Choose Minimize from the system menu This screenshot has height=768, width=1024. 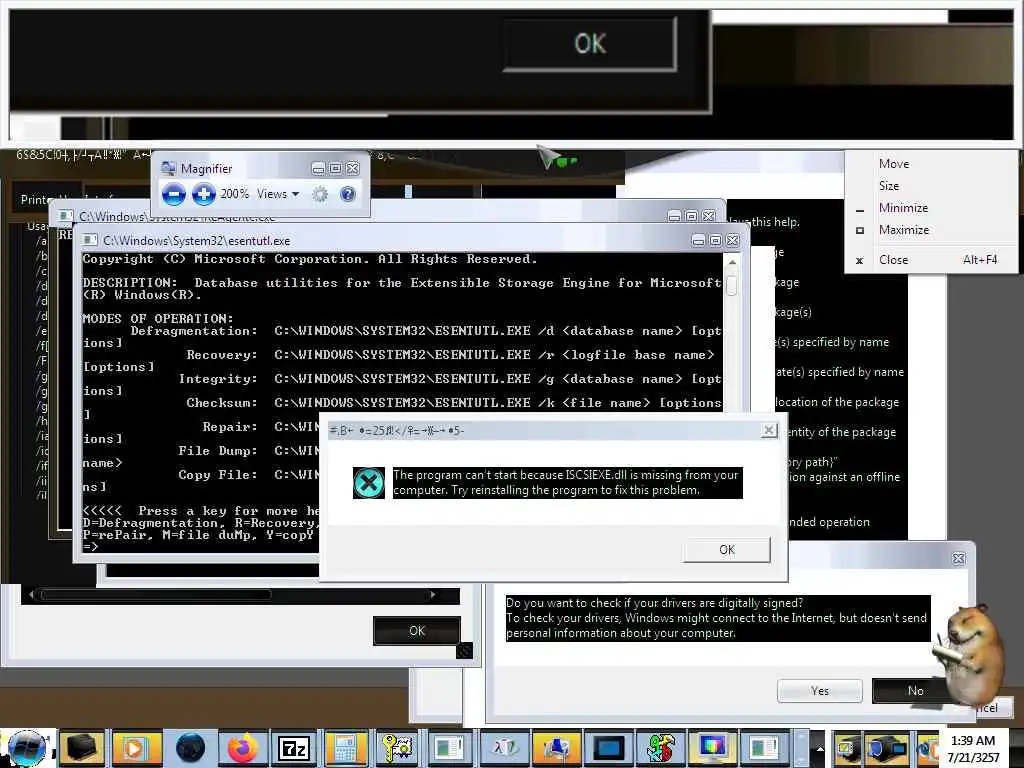click(903, 208)
